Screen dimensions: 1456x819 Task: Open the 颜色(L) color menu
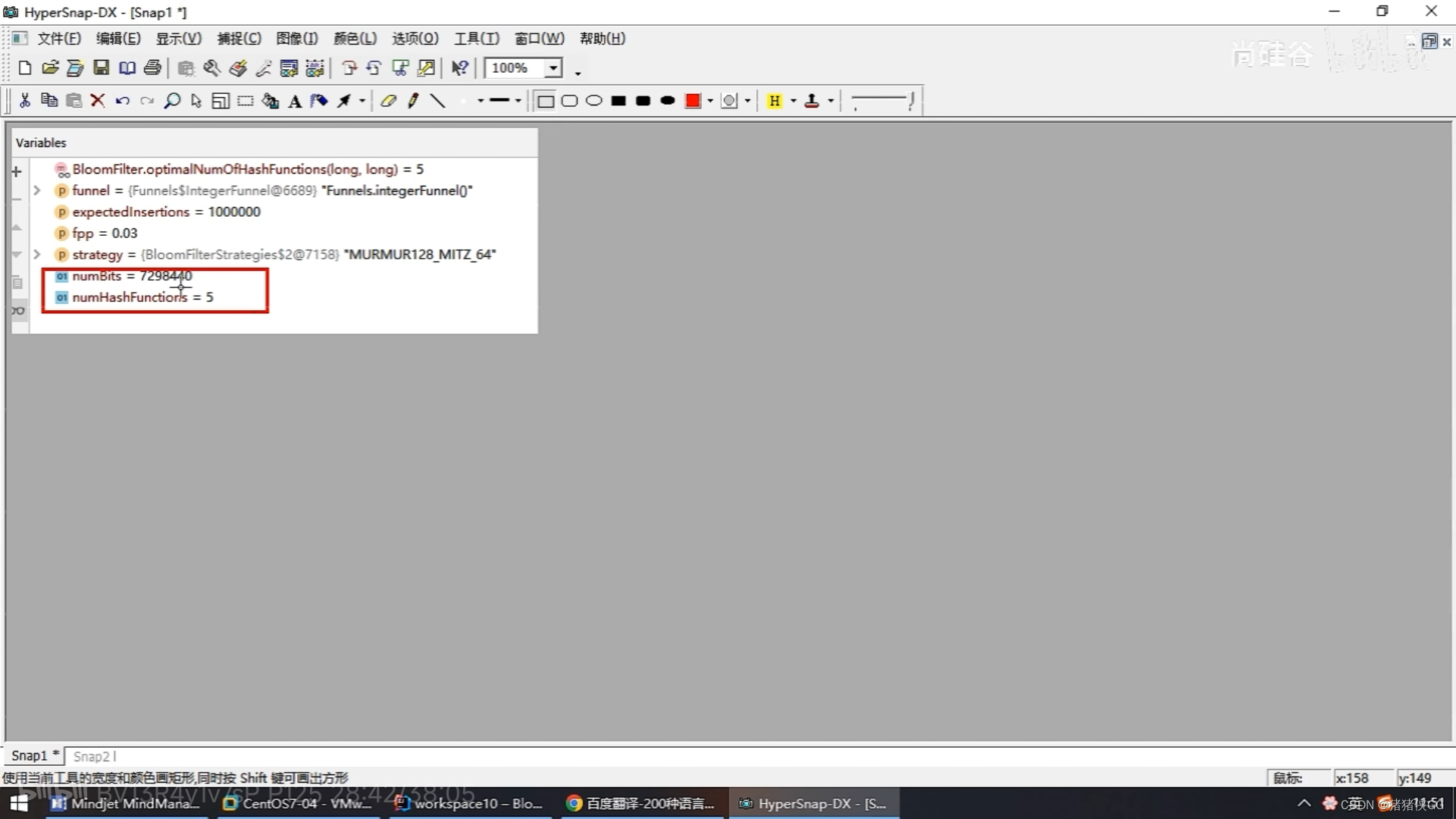[x=355, y=39]
